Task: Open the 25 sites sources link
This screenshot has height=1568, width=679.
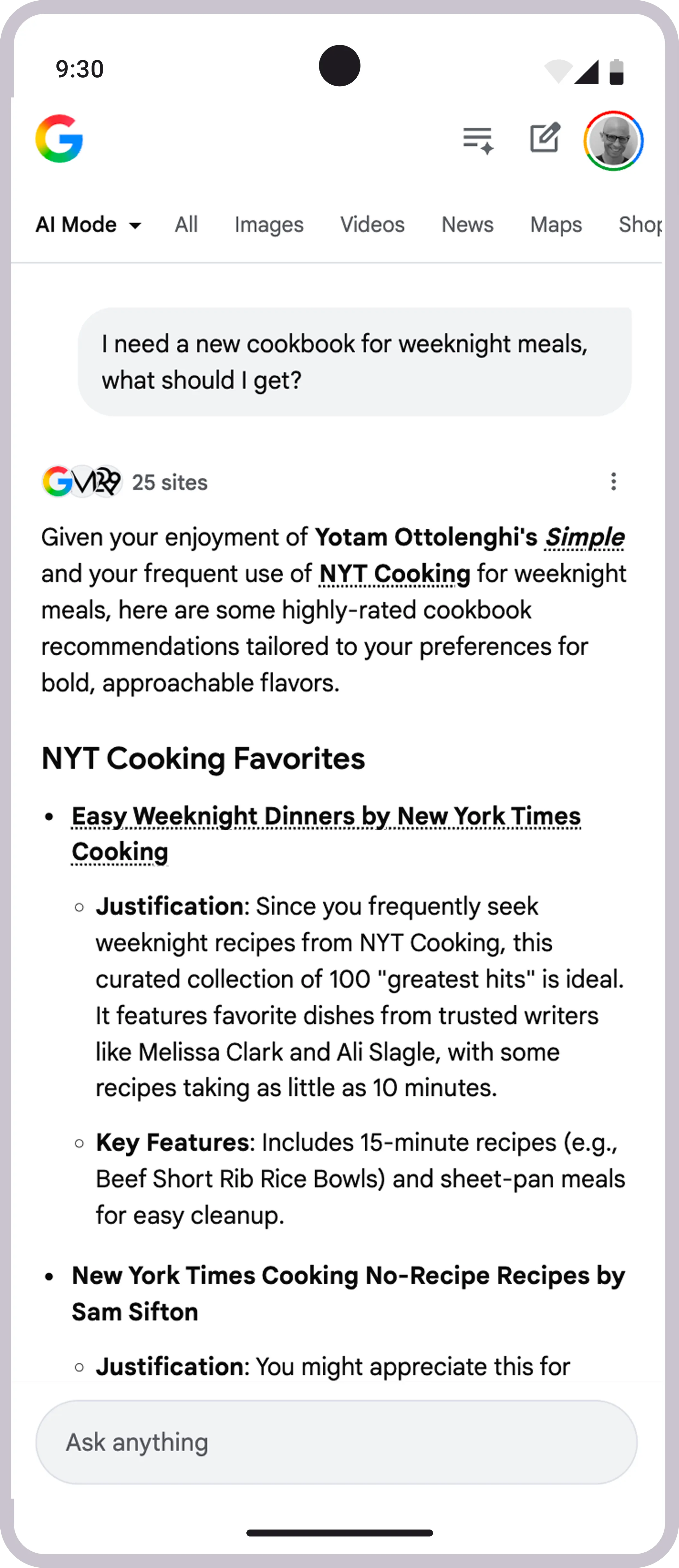Action: click(169, 482)
